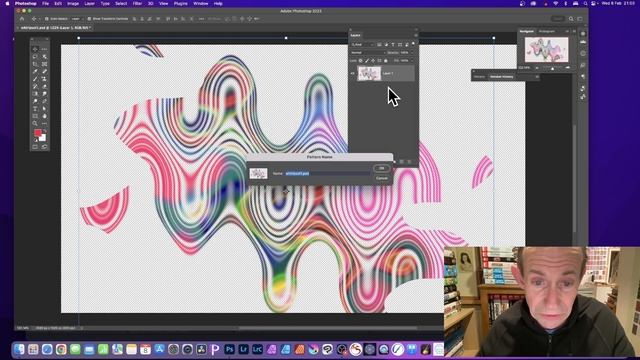Select the Lasso tool
This screenshot has height=360, width=640.
click(x=35, y=57)
